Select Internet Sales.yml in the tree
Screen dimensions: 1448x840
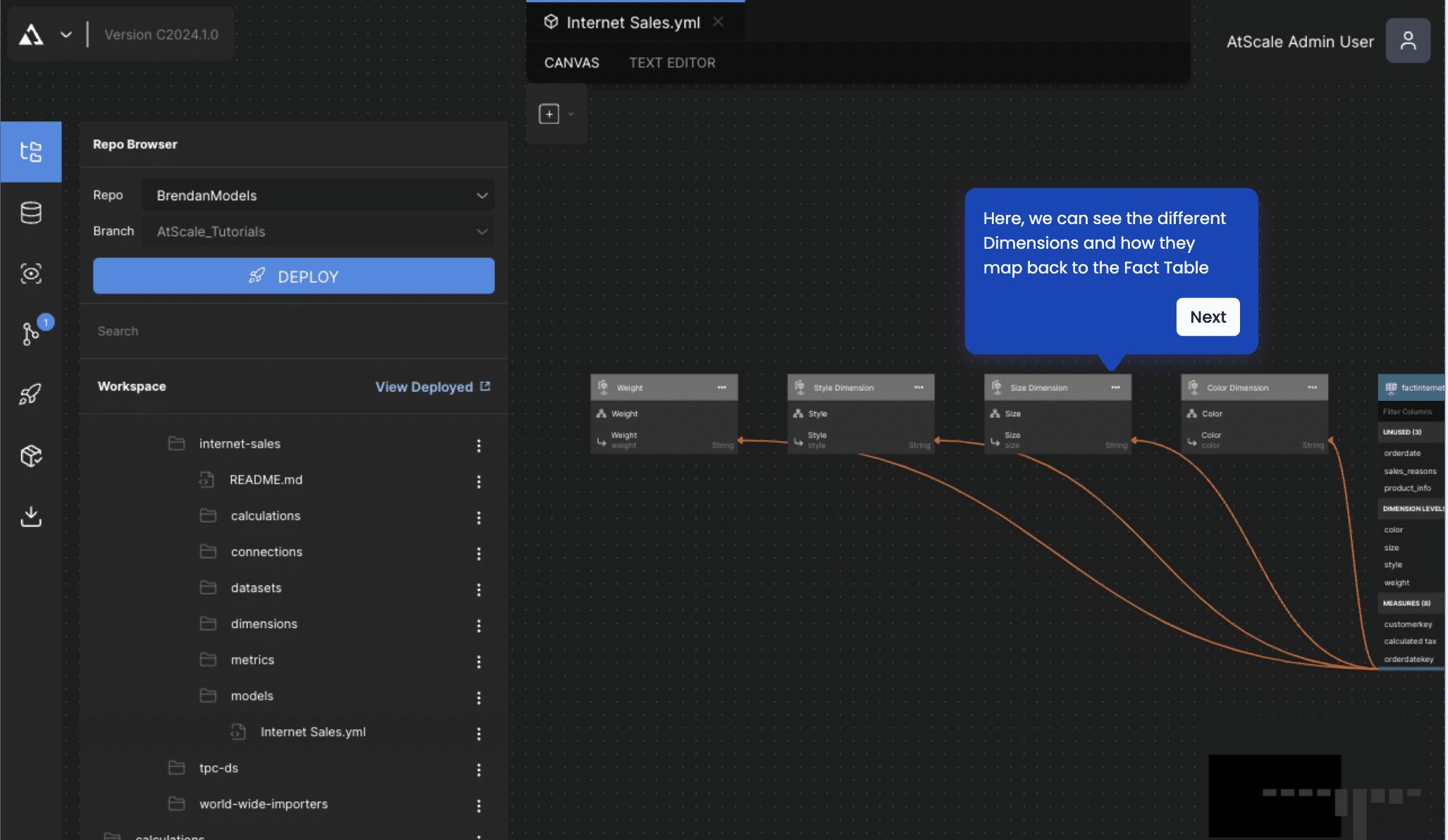[313, 732]
